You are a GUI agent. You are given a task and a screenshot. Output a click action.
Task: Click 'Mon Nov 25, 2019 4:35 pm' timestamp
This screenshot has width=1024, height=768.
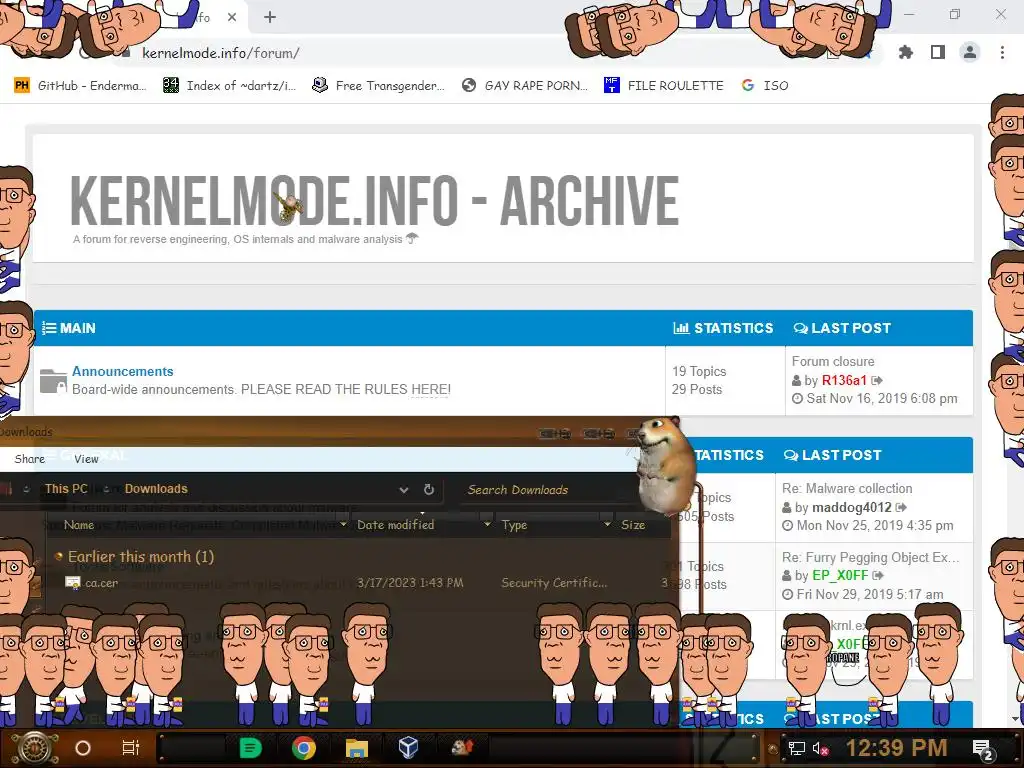(x=874, y=525)
